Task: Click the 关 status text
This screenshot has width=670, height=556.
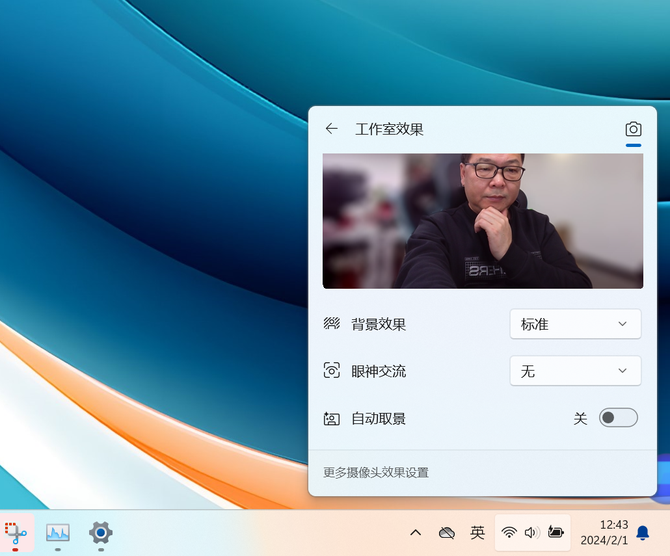Action: 580,418
